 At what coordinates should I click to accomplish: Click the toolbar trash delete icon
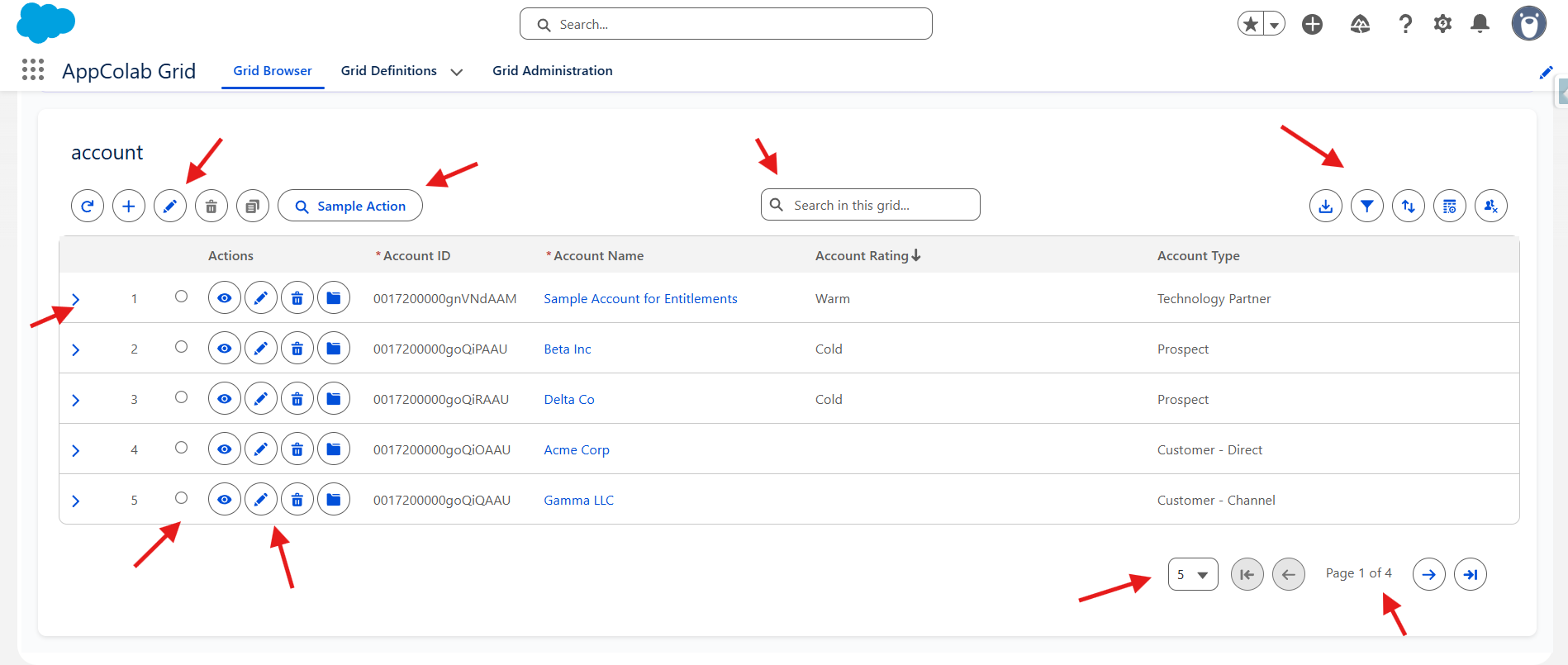click(211, 206)
